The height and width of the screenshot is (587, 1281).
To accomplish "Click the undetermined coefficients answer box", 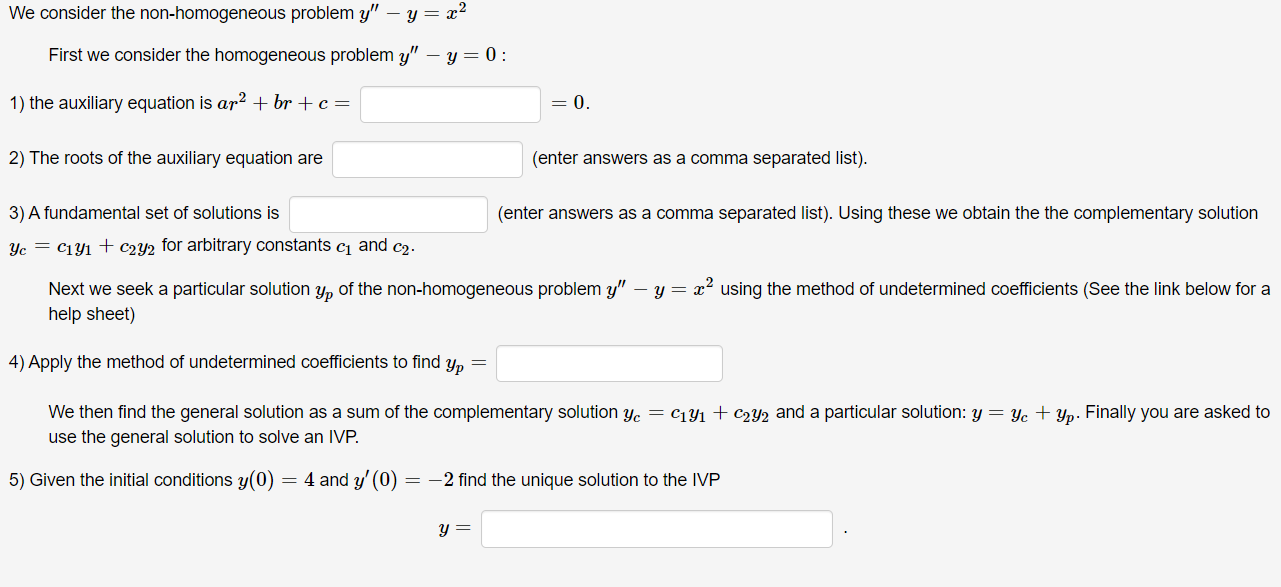I will point(609,363).
